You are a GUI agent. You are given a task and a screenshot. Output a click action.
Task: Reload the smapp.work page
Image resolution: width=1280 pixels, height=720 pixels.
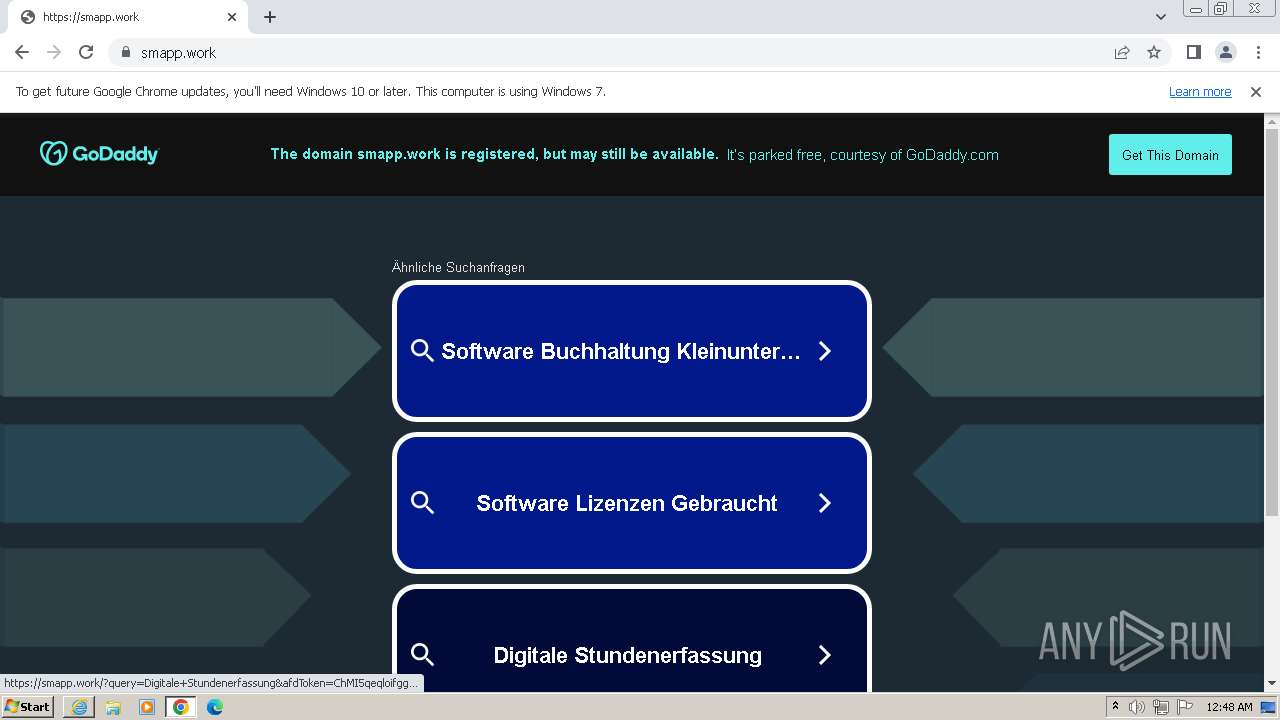pos(86,52)
